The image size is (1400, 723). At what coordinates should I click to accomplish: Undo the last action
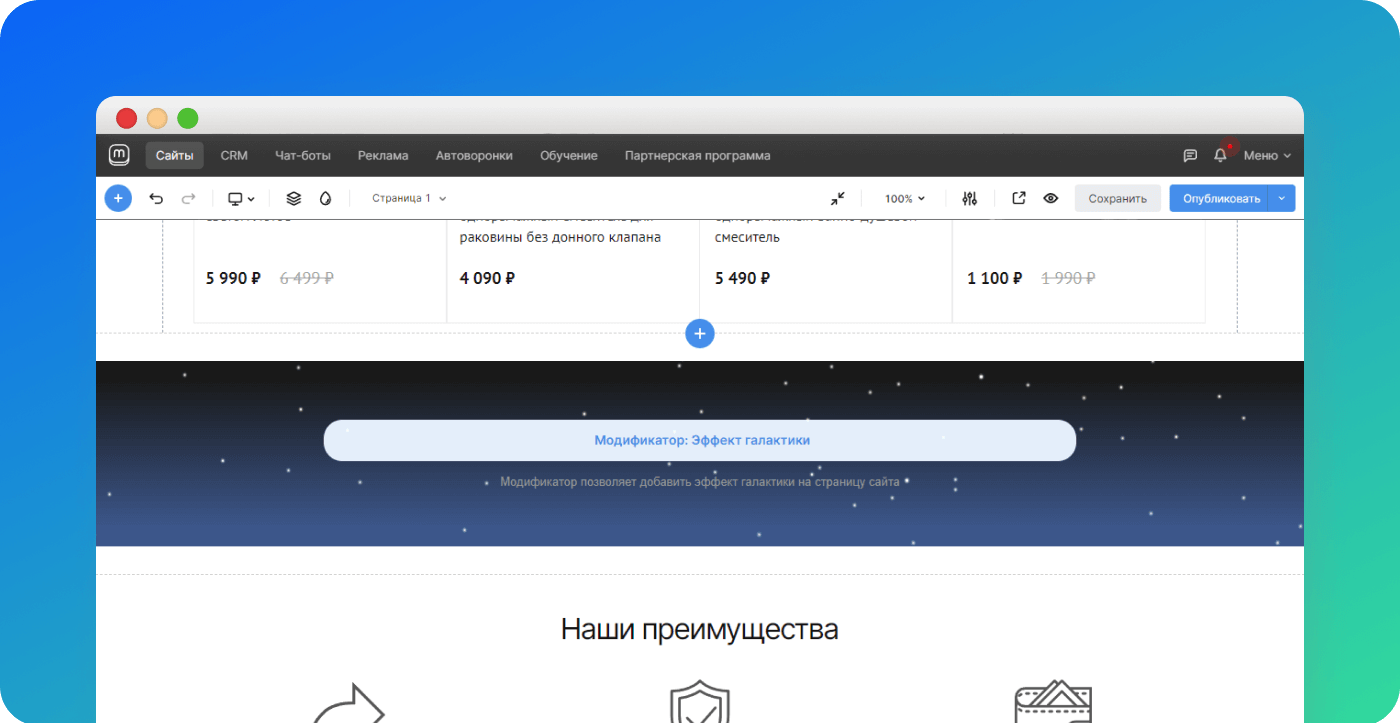click(x=156, y=198)
